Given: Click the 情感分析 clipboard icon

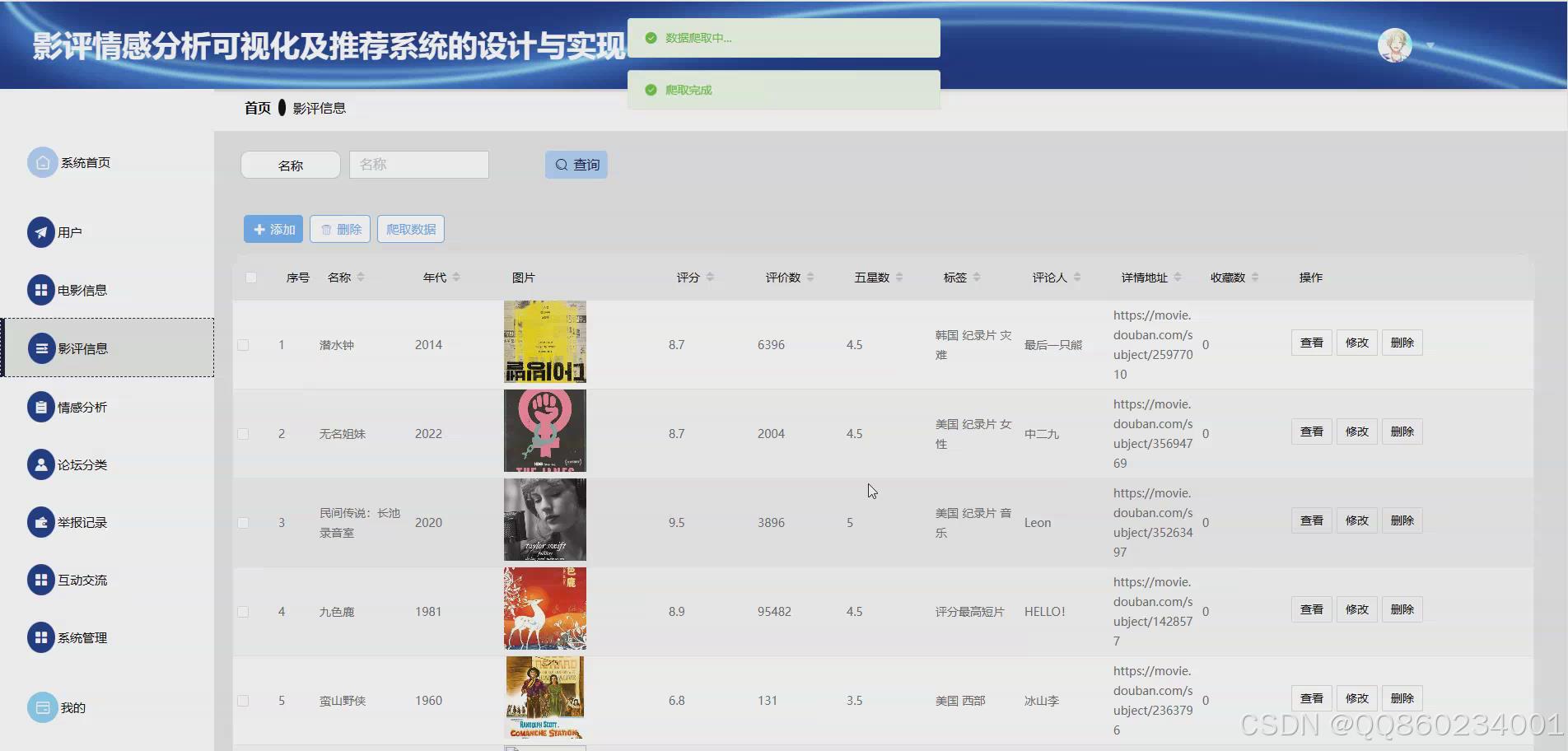Looking at the screenshot, I should coord(41,407).
